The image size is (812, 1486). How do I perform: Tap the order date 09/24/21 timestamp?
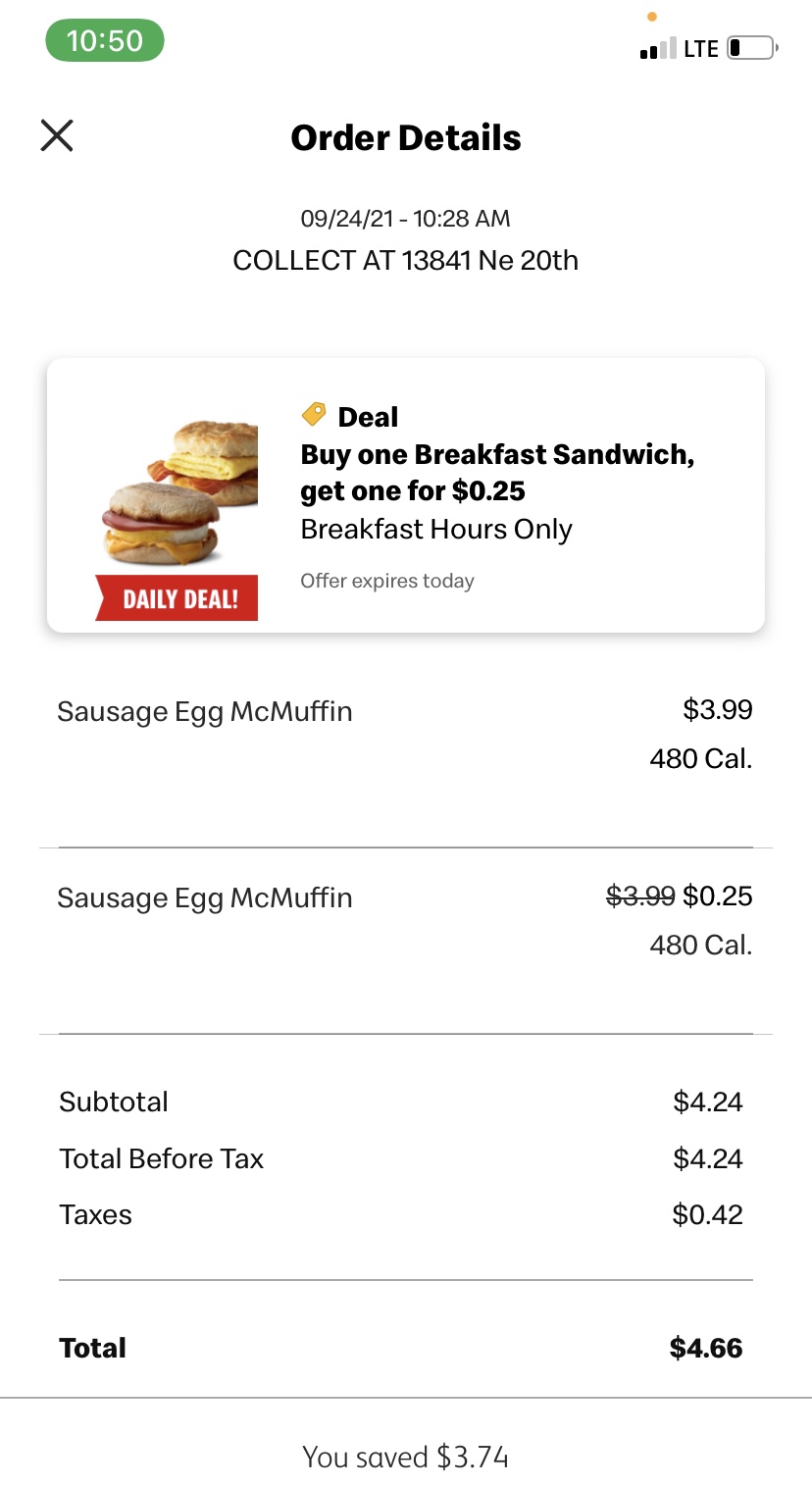[405, 218]
